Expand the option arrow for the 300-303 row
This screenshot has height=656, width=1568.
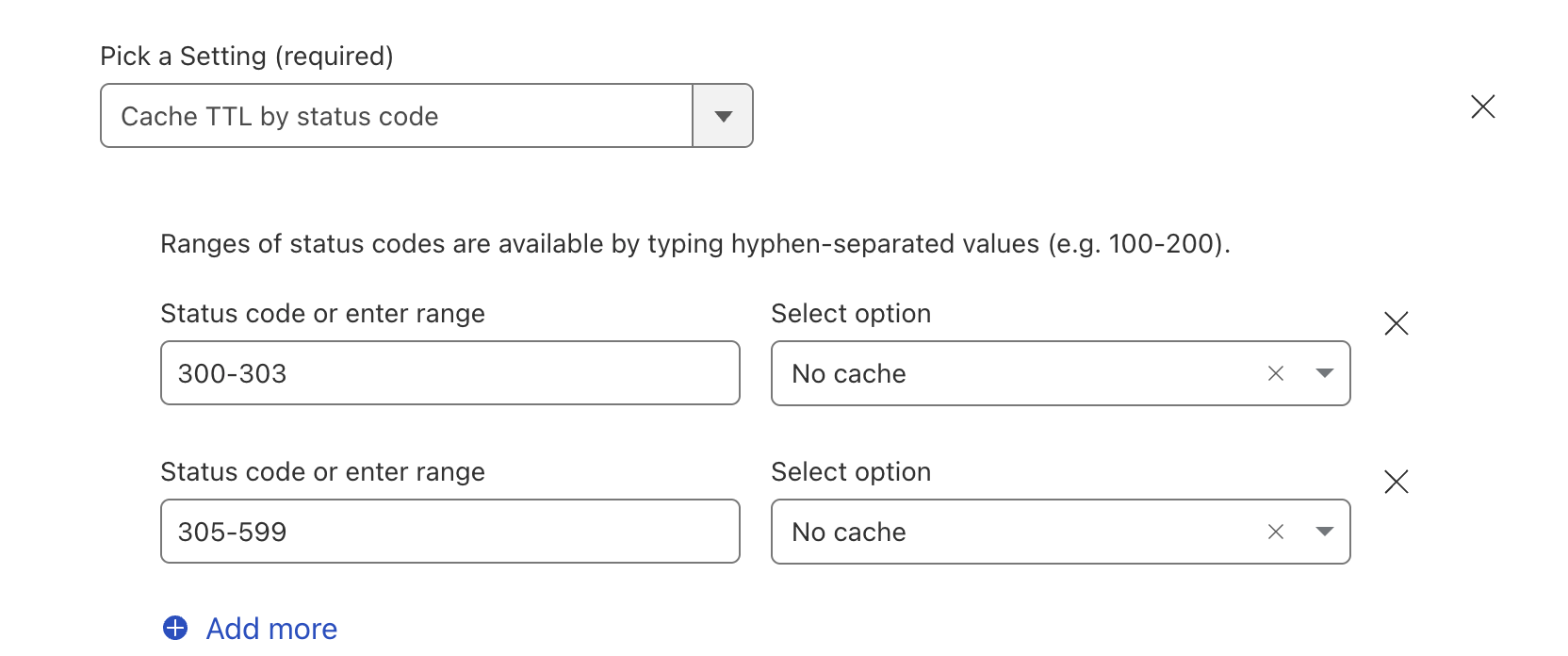click(1324, 374)
